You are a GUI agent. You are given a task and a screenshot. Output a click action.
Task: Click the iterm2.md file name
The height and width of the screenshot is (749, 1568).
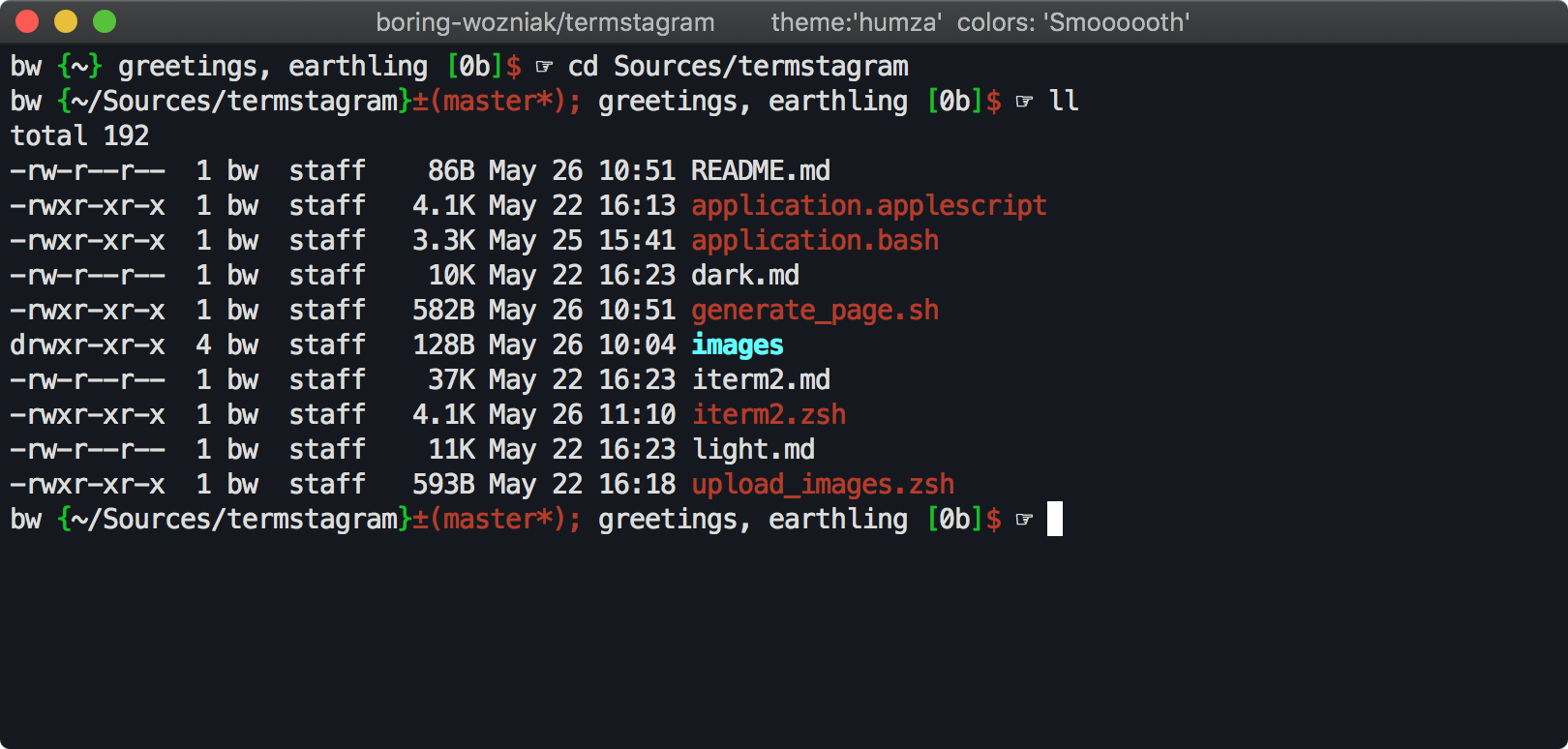pos(761,380)
